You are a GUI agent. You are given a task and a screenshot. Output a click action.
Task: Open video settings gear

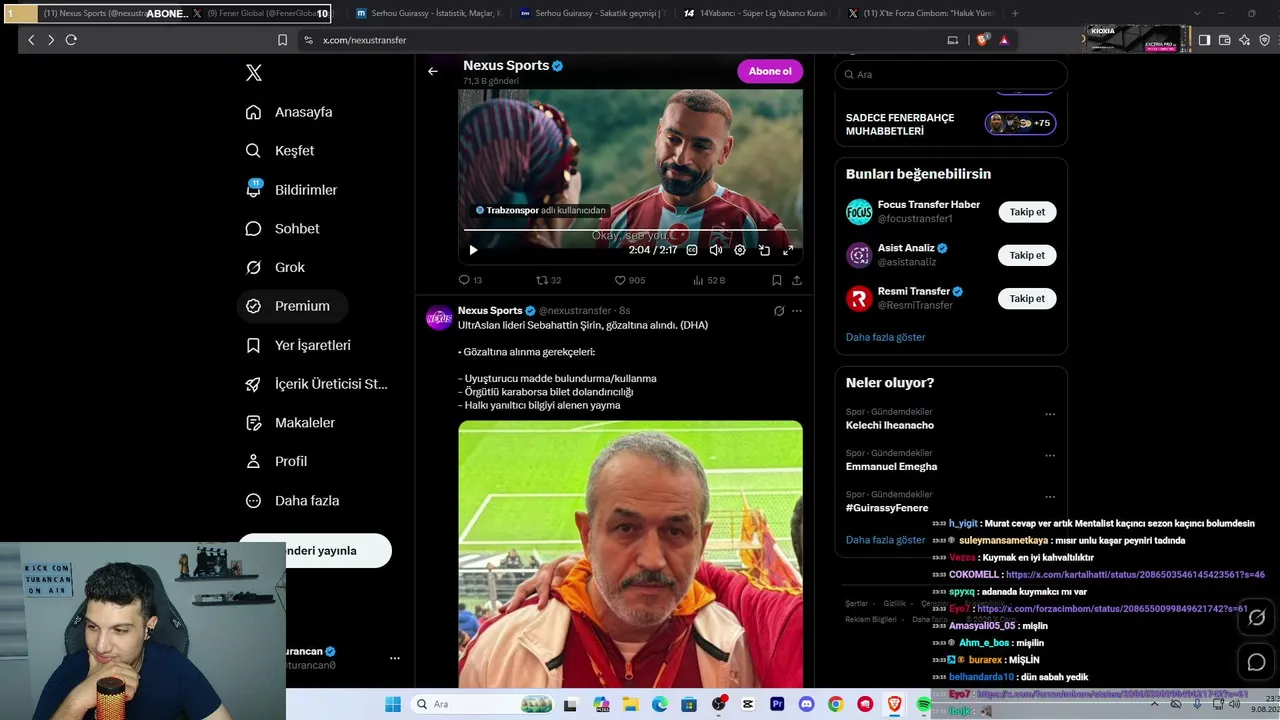click(x=740, y=250)
